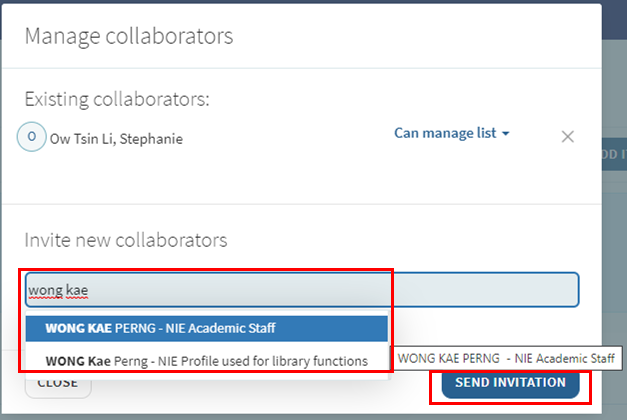Click the partially hidden button behind the dialog's right edge

pyautogui.click(x=614, y=153)
